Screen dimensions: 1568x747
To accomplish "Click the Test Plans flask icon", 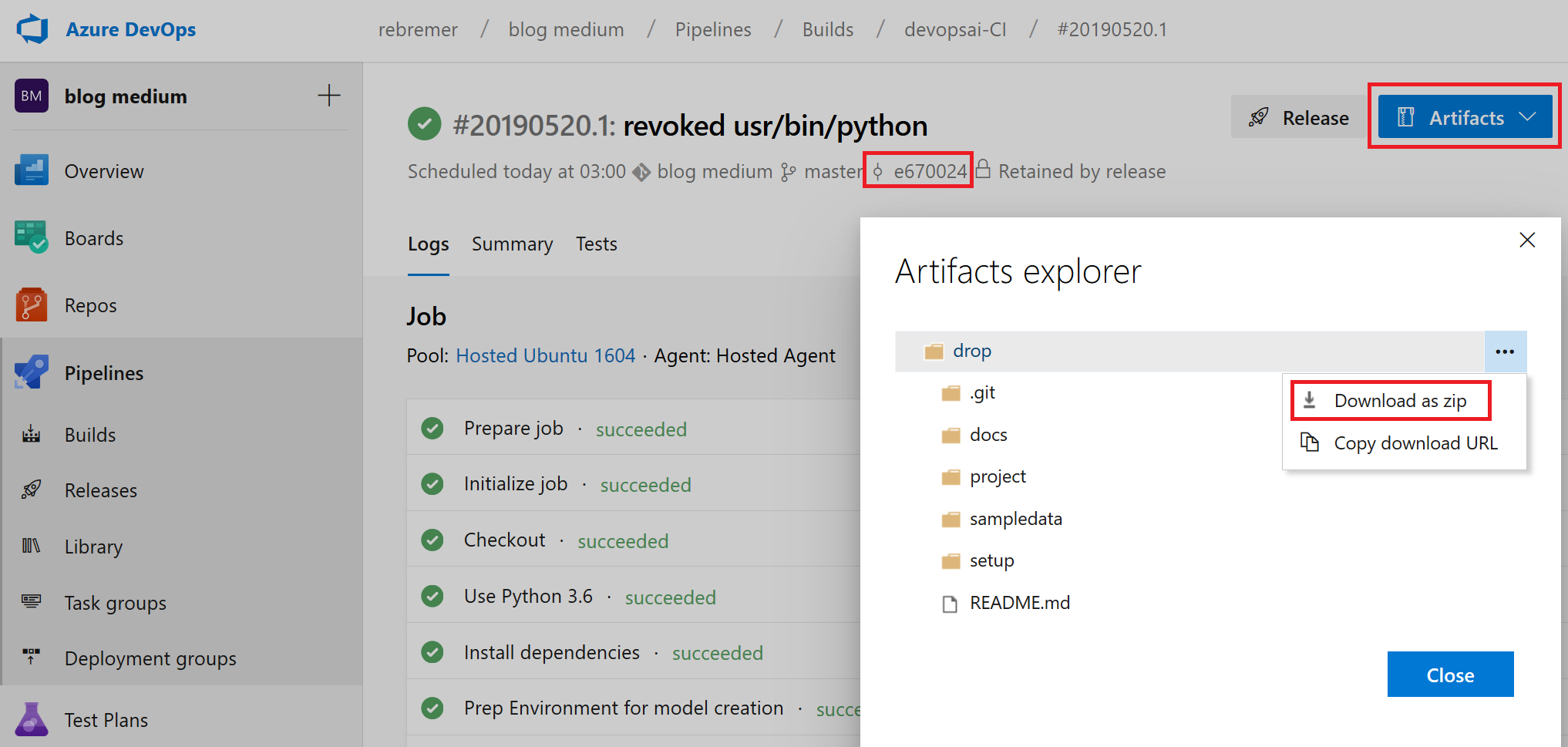I will pos(32,719).
